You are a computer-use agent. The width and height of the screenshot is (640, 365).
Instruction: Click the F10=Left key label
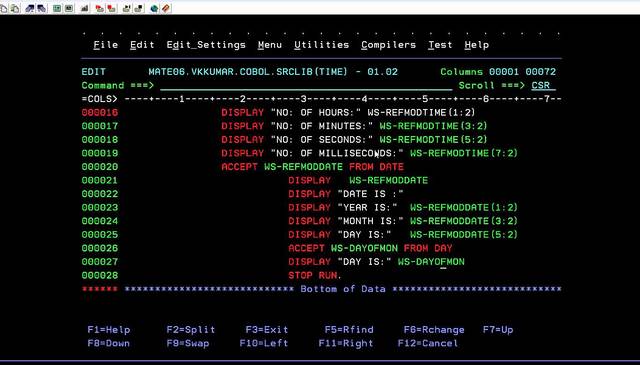tap(264, 343)
